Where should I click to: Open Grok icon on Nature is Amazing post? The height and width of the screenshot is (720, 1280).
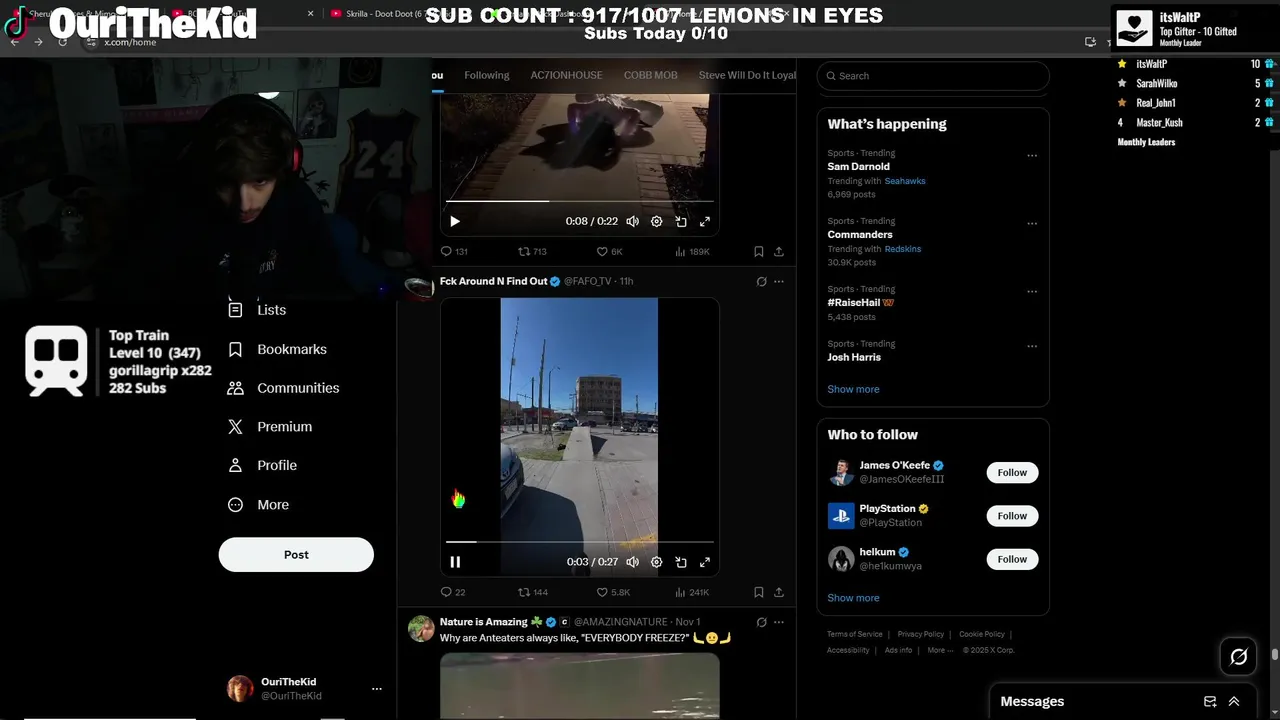coord(761,622)
